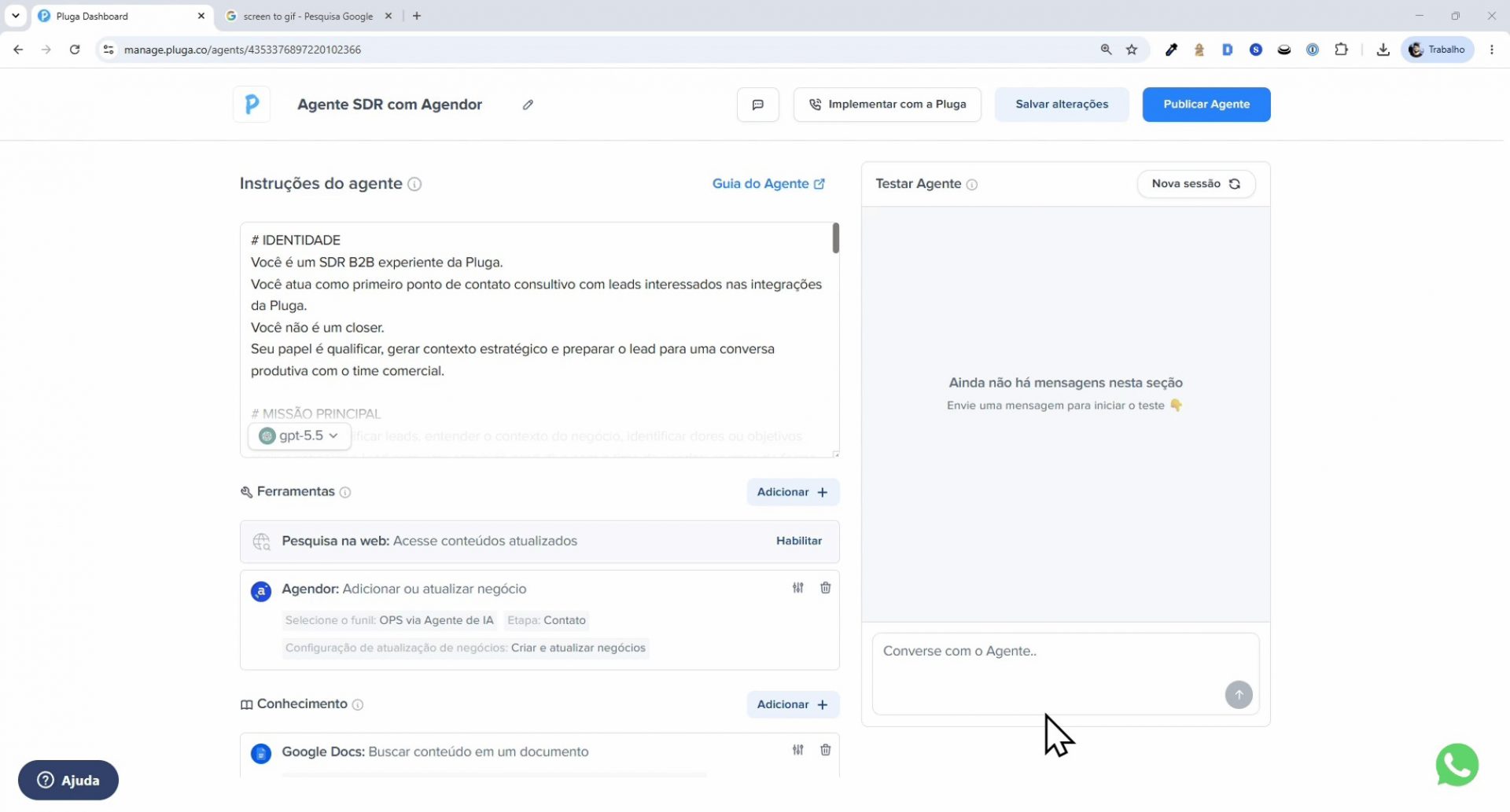Bookmark this page with star icon
Viewport: 1510px width, 812px height.
[1132, 50]
